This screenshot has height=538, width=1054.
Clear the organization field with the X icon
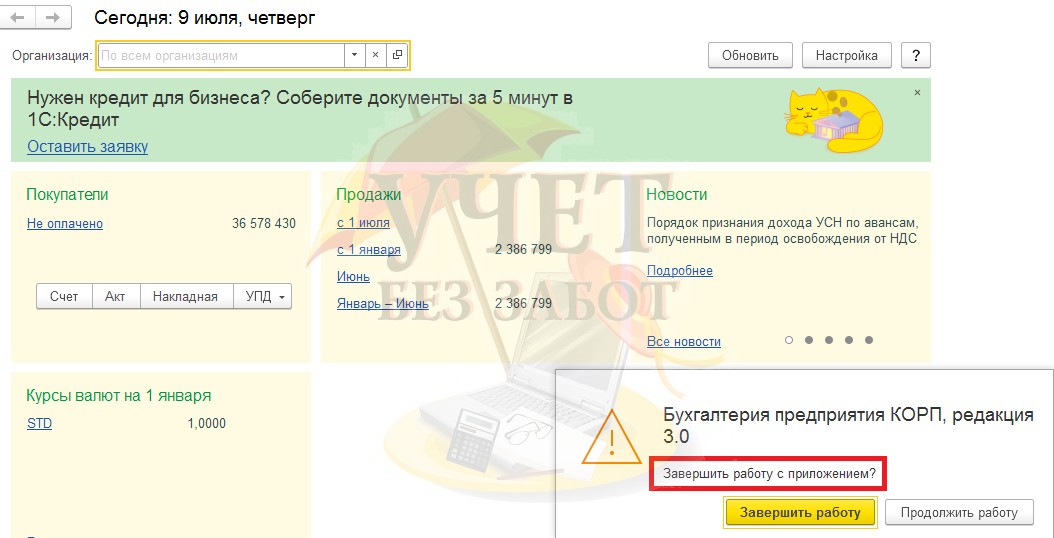point(376,55)
